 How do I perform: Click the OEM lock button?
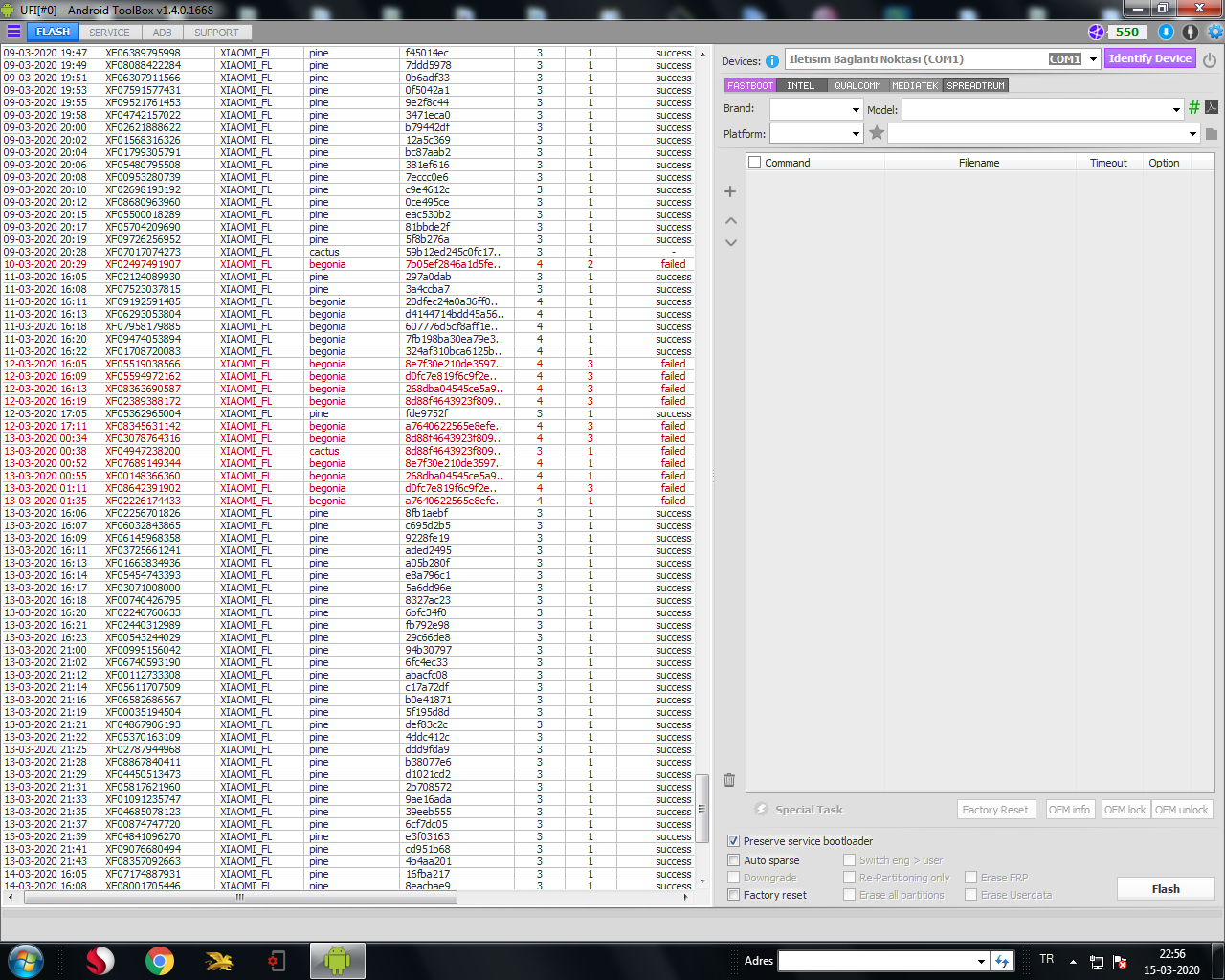[x=1125, y=810]
